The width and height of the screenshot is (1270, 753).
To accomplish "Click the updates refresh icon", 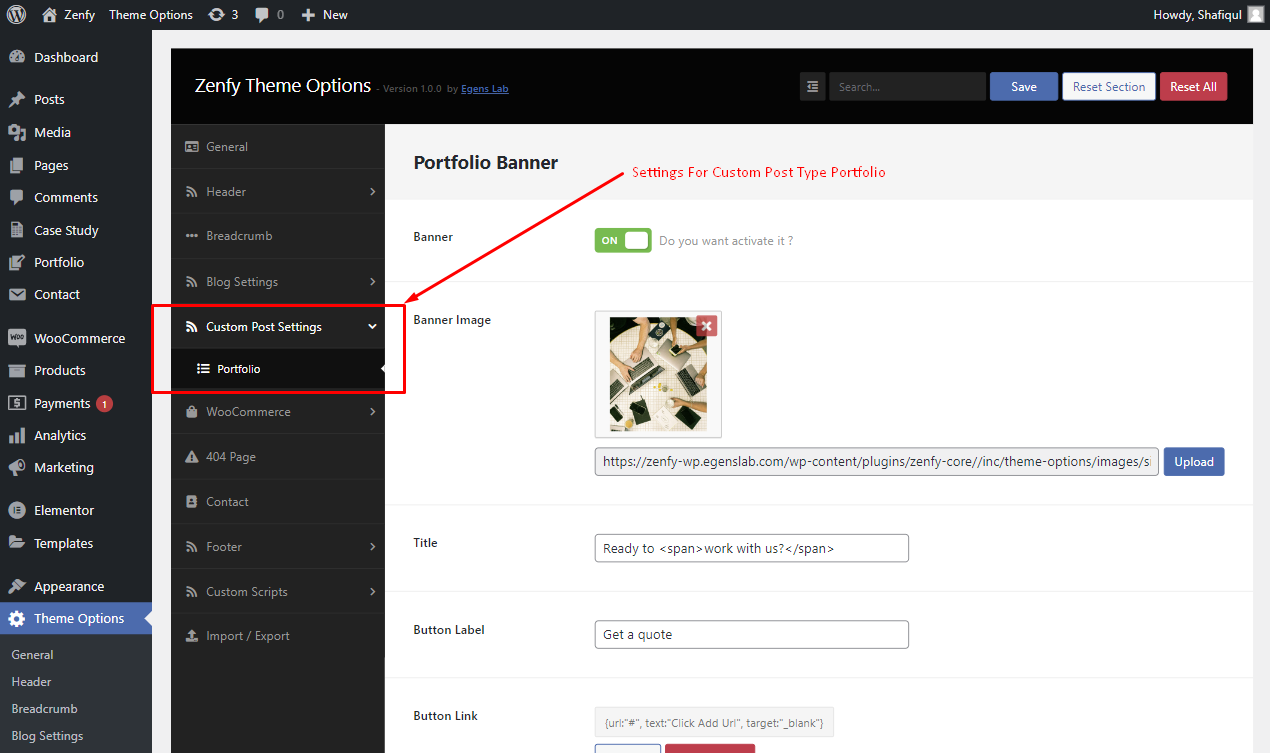I will pyautogui.click(x=216, y=15).
